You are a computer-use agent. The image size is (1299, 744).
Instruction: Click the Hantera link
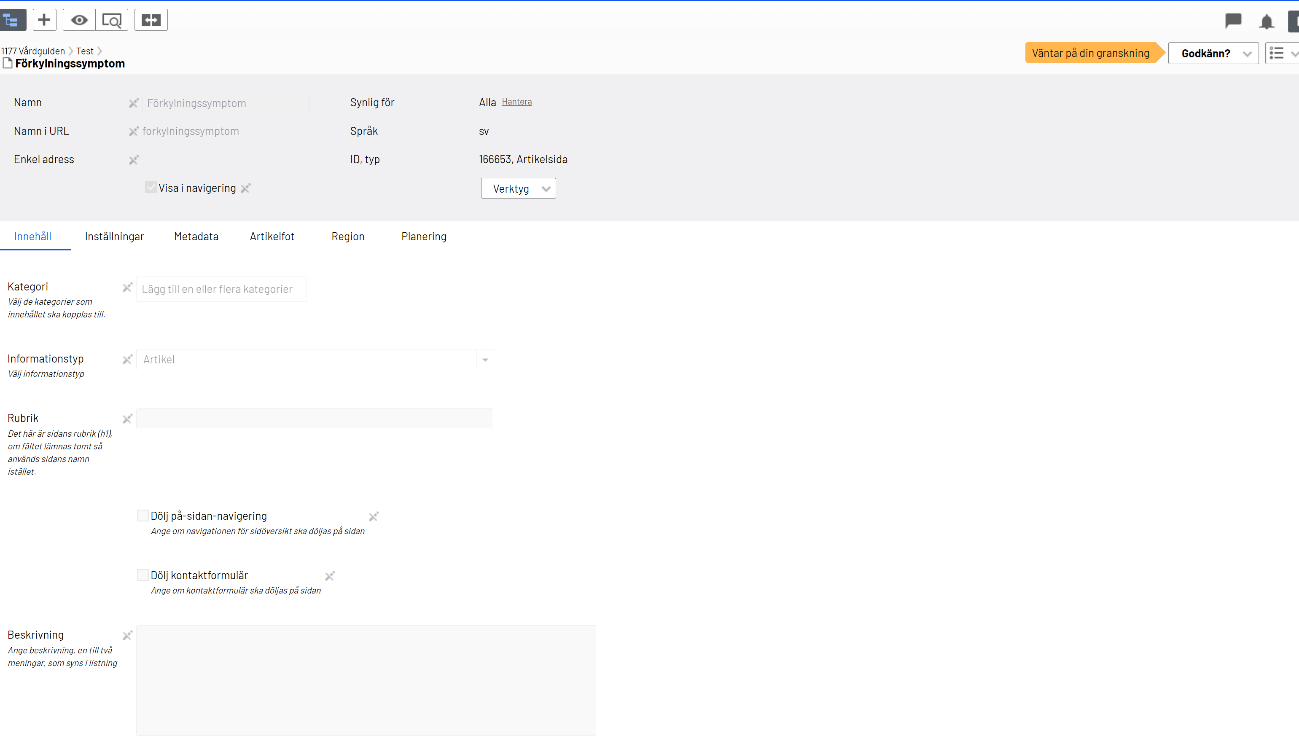(x=517, y=102)
